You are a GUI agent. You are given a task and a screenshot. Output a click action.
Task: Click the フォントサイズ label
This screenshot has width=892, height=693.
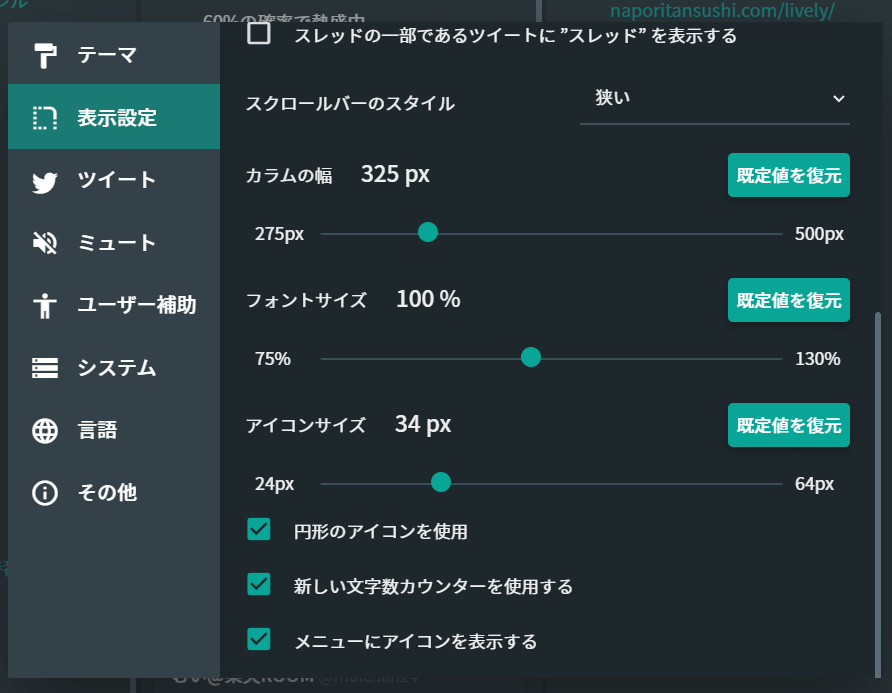(x=306, y=300)
